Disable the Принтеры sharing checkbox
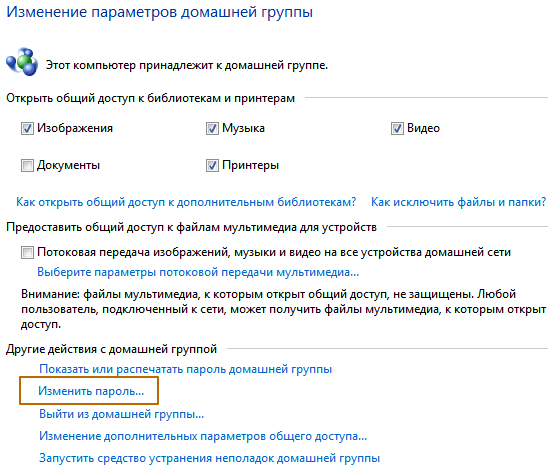 point(212,165)
